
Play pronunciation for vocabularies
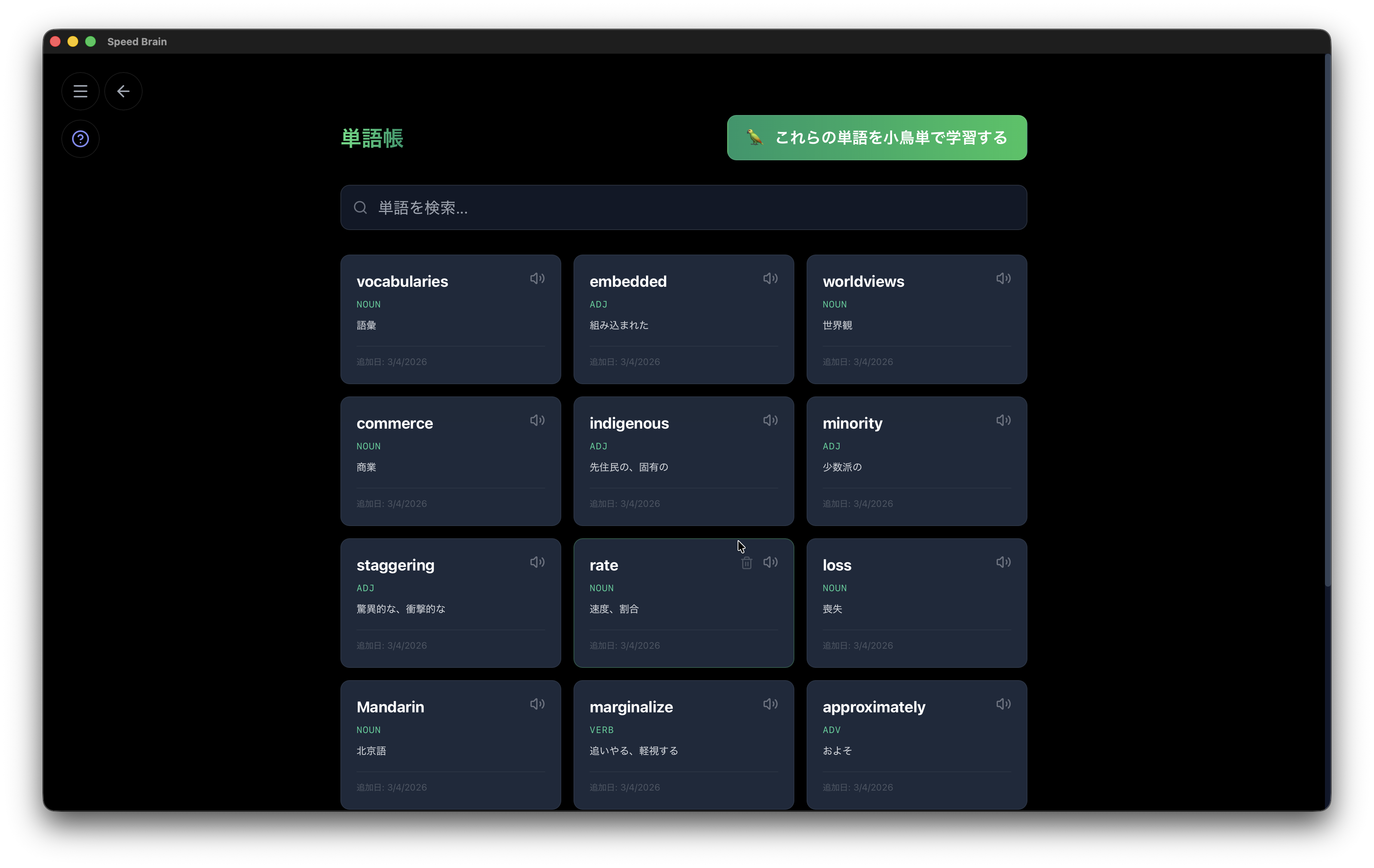[537, 278]
